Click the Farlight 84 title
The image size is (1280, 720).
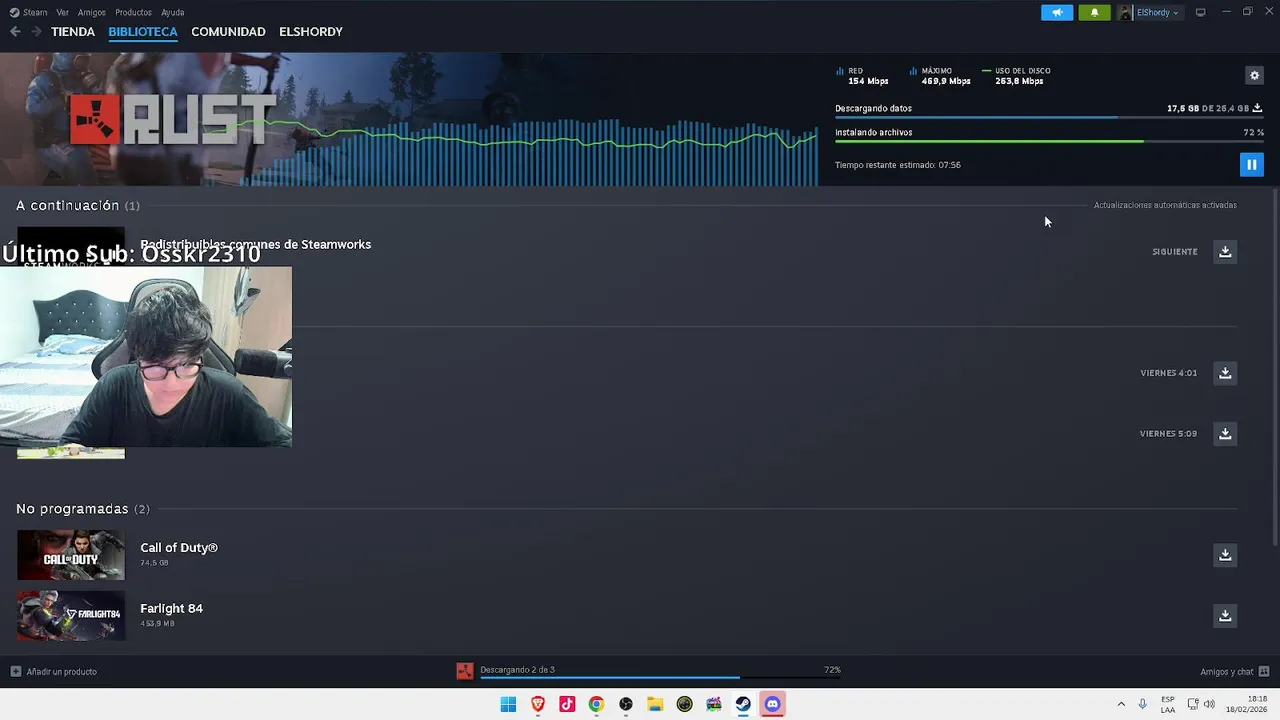[x=171, y=609]
